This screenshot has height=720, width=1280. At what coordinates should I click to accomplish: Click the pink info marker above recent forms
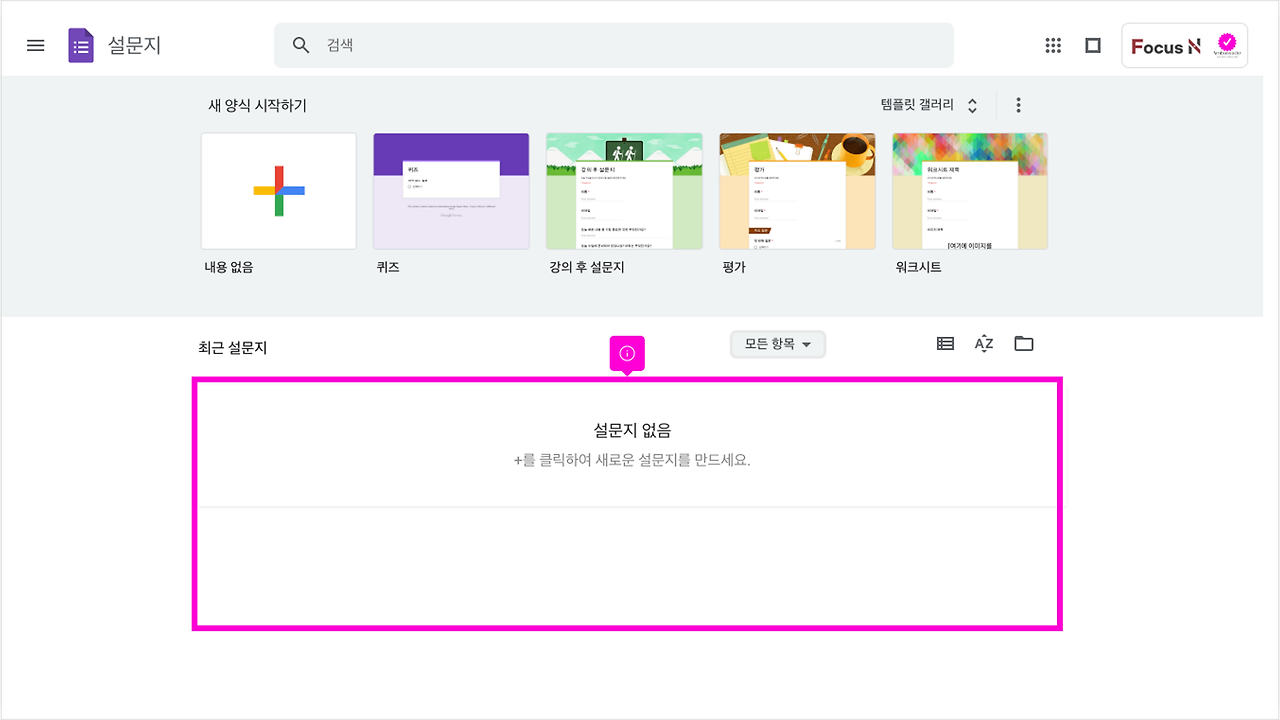coord(627,352)
